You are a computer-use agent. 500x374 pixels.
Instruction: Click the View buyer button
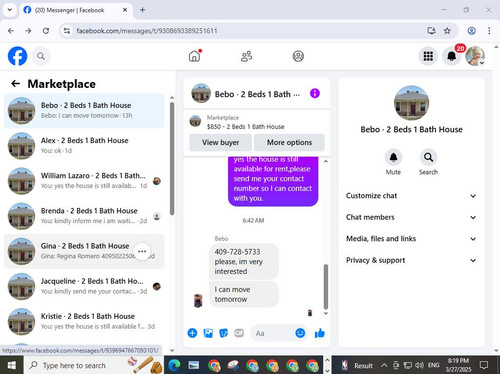pos(220,142)
